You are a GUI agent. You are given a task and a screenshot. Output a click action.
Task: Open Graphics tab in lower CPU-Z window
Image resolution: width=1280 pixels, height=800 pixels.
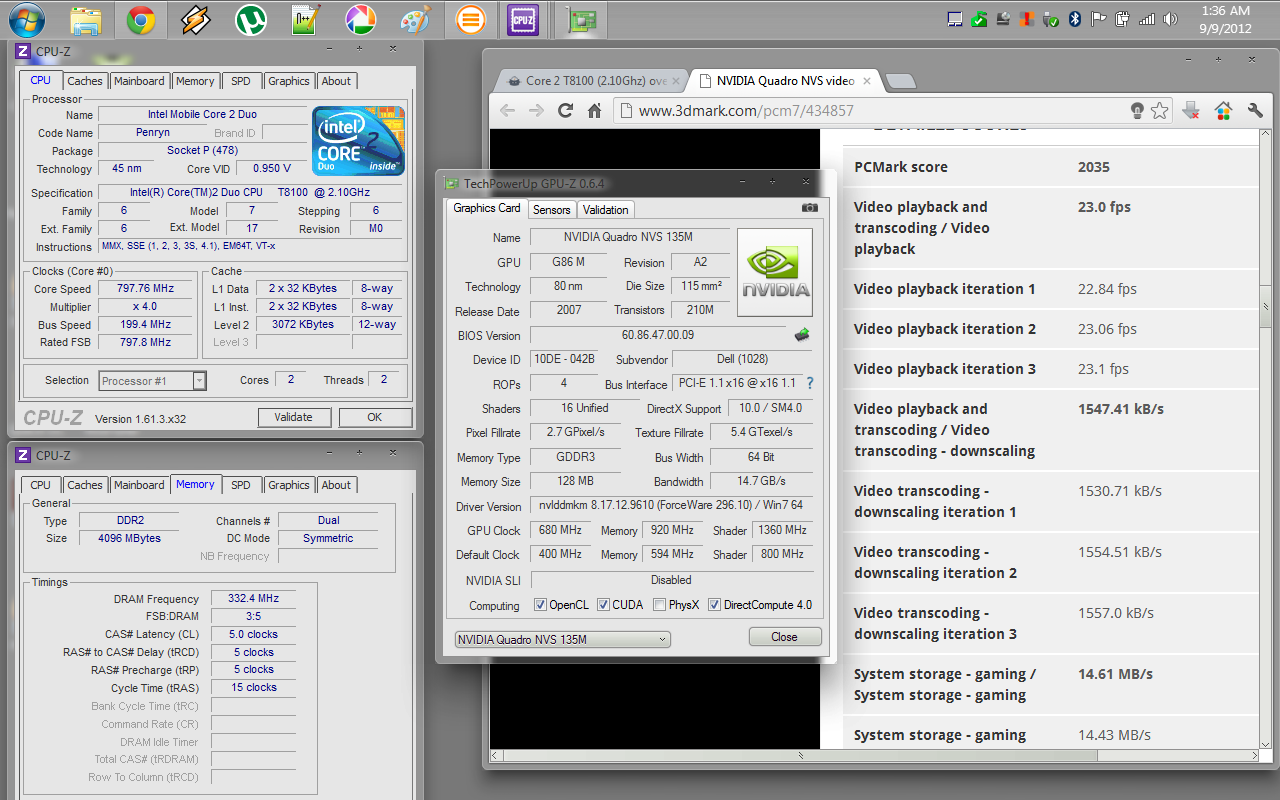(x=289, y=485)
